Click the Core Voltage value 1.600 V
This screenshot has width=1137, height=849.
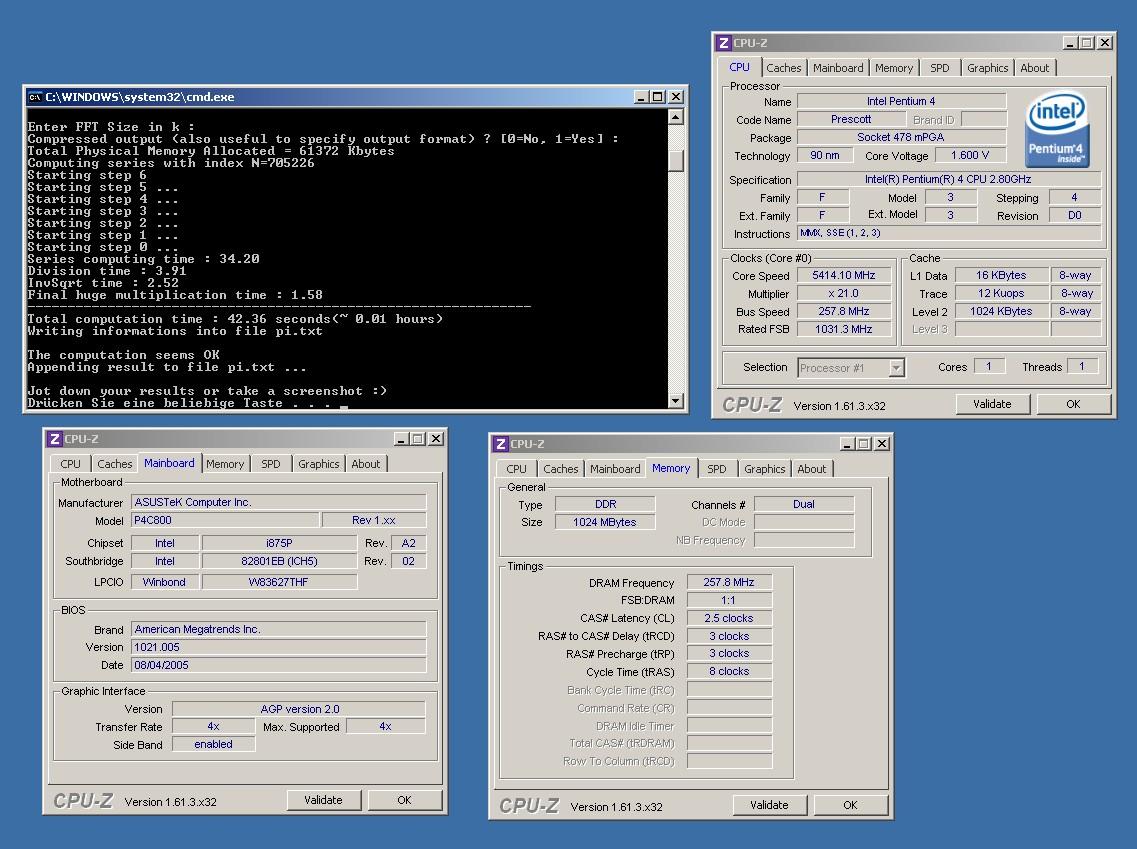pyautogui.click(x=970, y=155)
